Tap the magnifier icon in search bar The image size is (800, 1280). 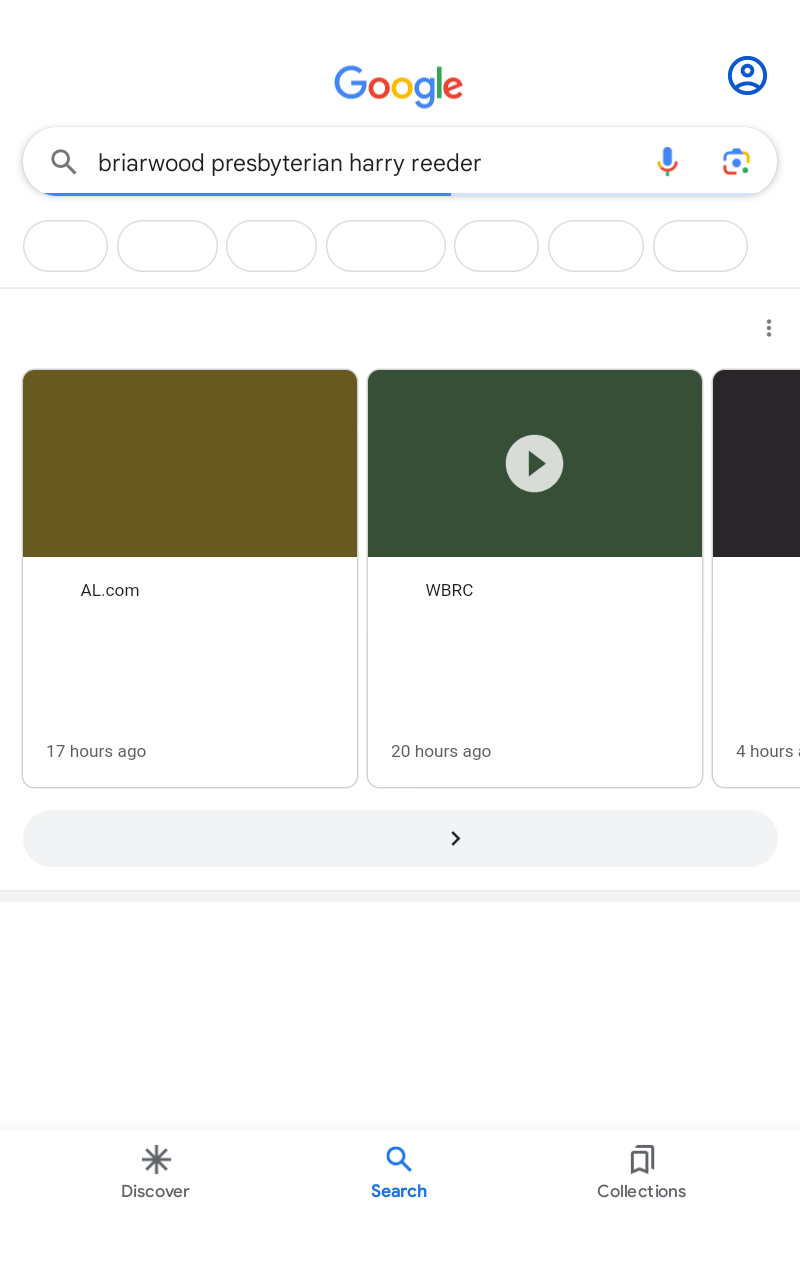[64, 162]
